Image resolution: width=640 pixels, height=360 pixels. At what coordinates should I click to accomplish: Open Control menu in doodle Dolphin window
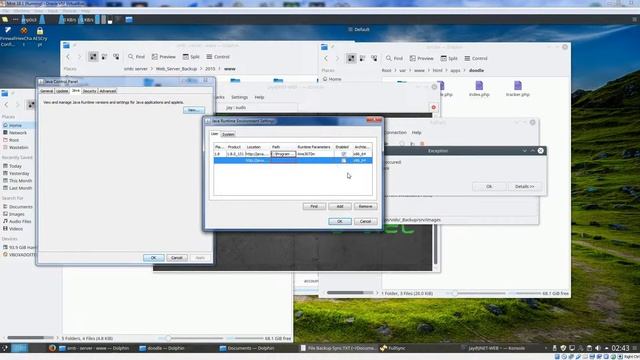click(476, 58)
